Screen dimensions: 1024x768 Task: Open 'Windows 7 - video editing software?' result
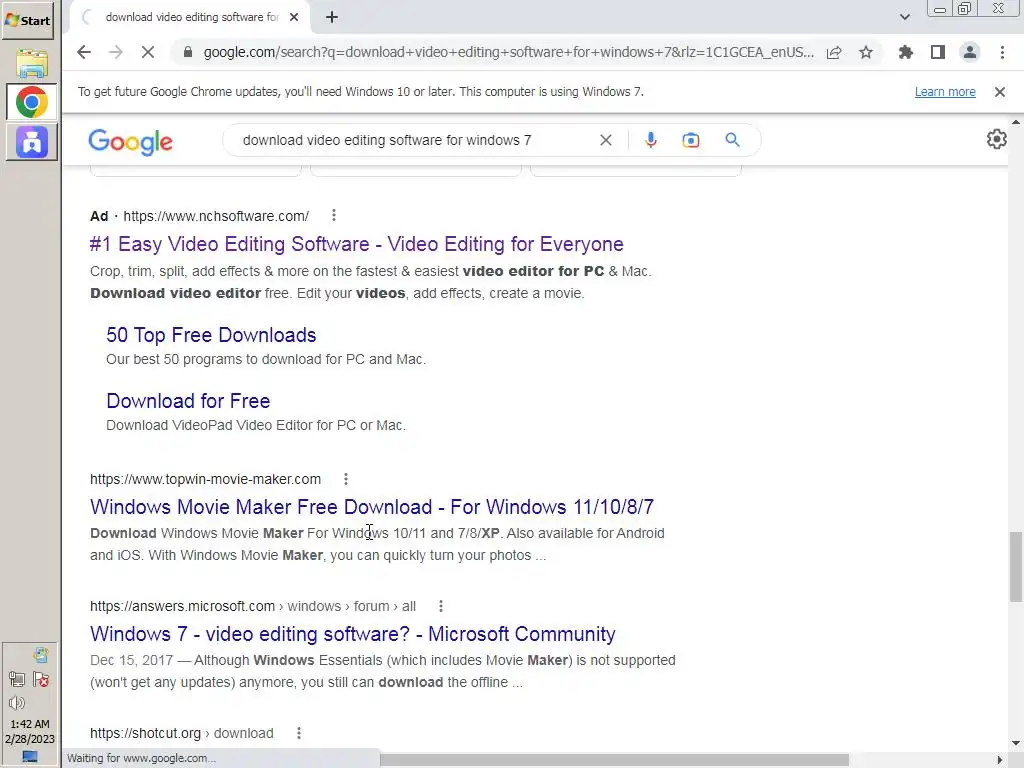pos(353,633)
